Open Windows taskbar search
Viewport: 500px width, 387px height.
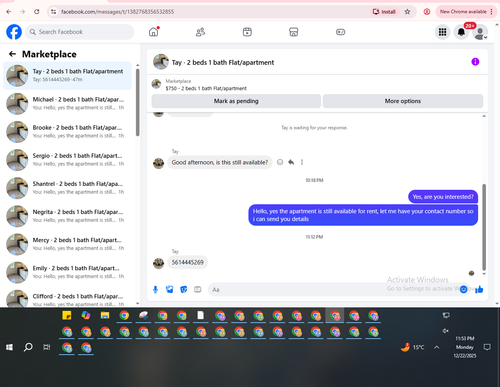[28, 347]
